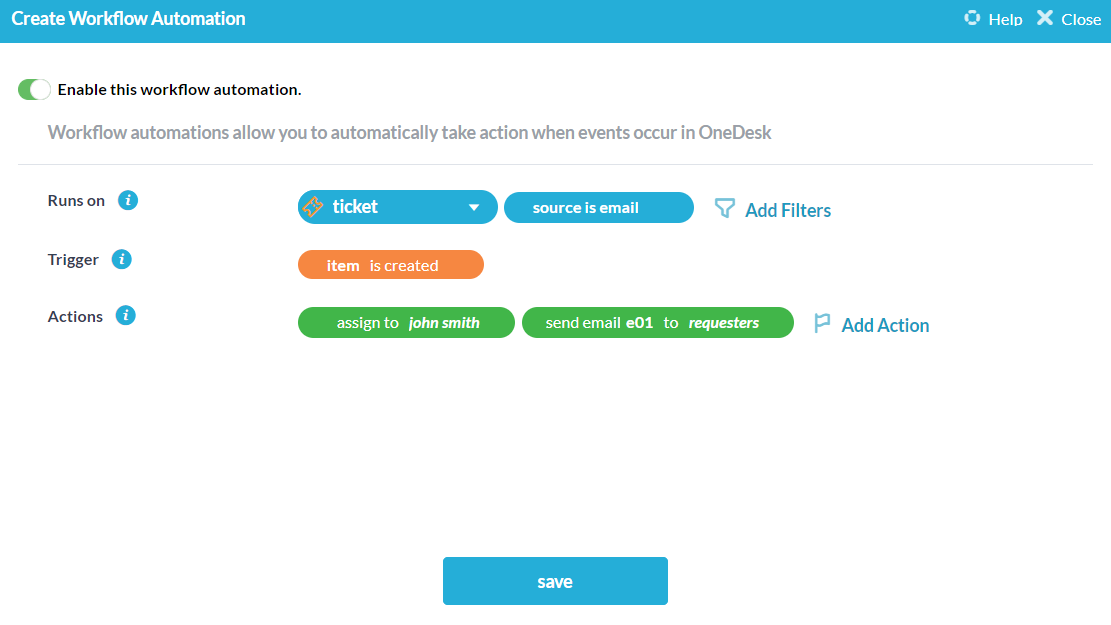Click the Help gear icon
The height and width of the screenshot is (625, 1111).
coord(971,17)
